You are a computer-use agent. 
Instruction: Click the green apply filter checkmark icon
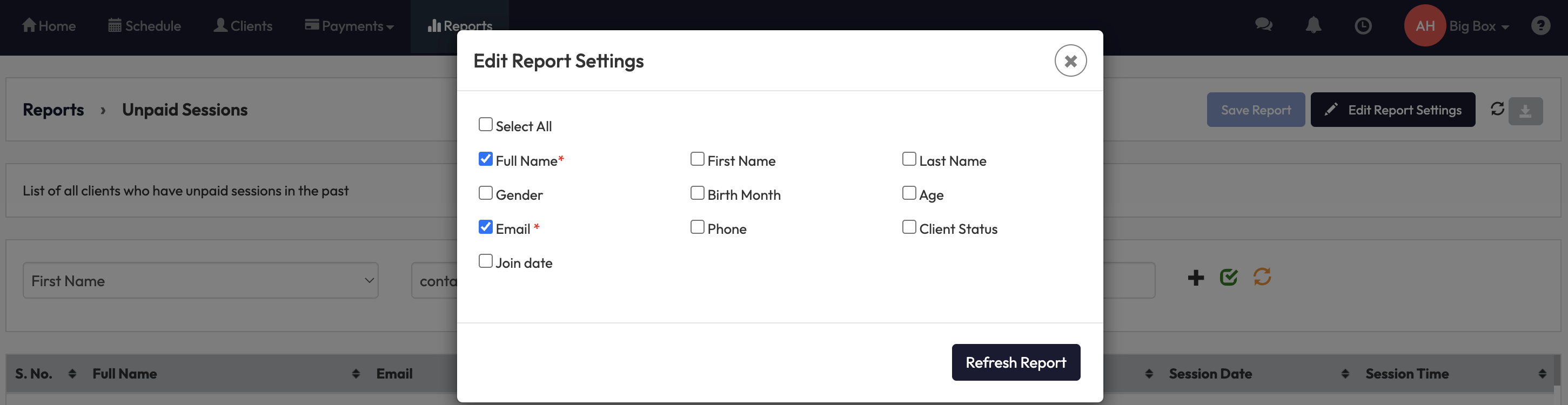pyautogui.click(x=1229, y=278)
